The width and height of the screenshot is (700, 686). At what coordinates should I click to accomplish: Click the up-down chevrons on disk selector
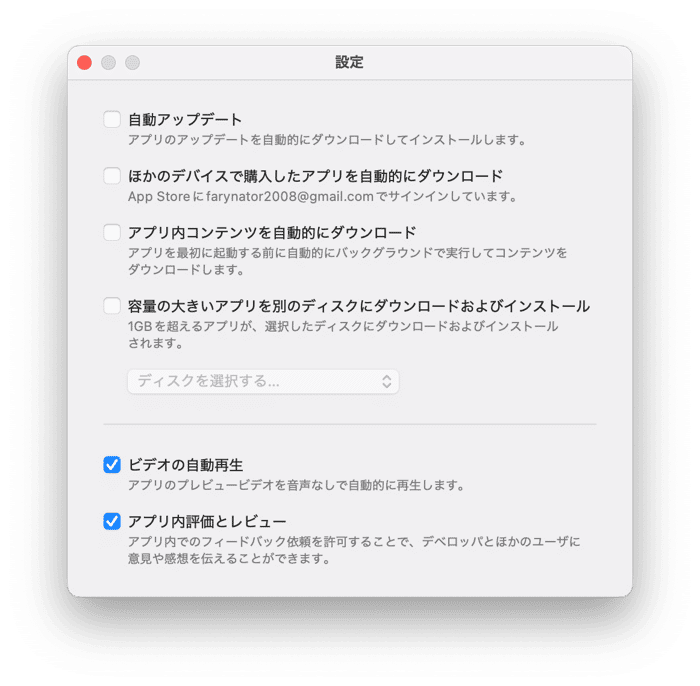(x=387, y=381)
